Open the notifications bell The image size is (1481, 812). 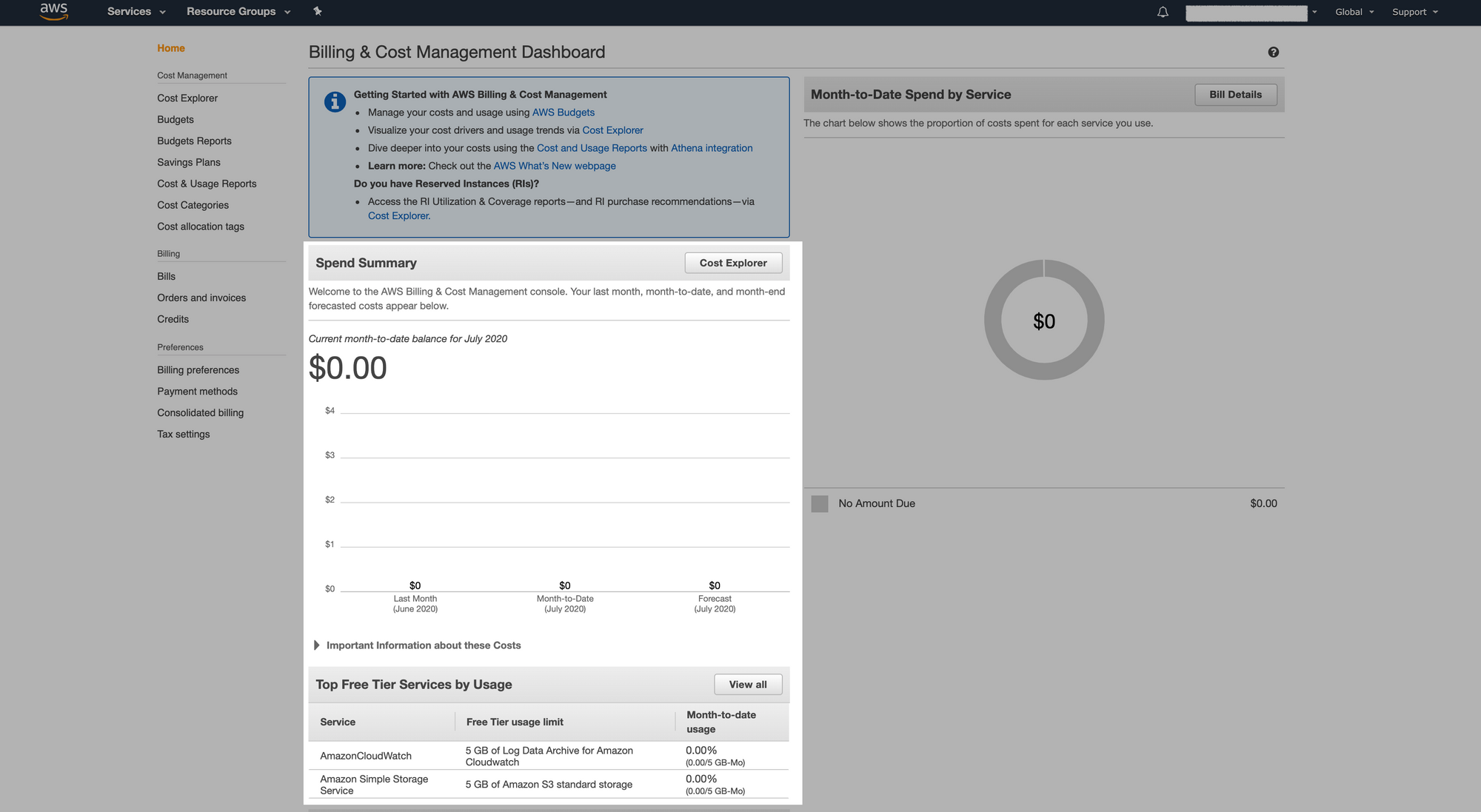point(1163,12)
